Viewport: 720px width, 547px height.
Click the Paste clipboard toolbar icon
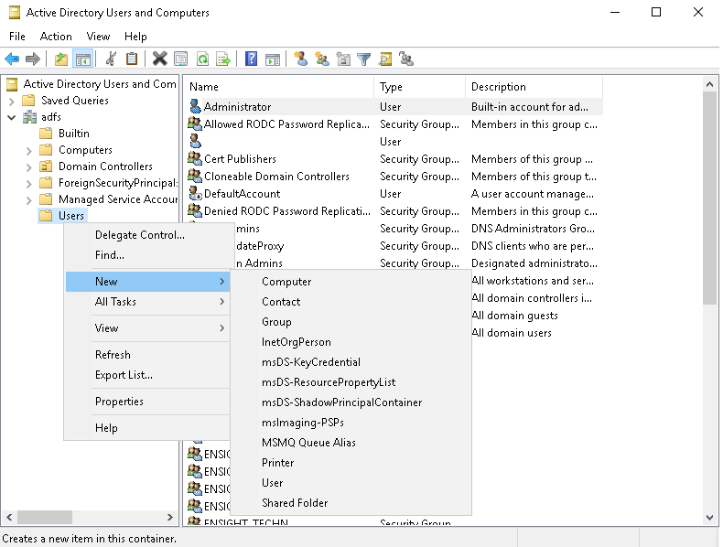[x=132, y=59]
